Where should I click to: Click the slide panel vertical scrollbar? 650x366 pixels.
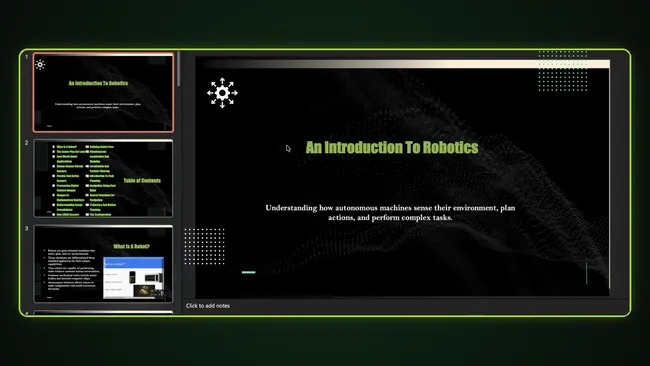[179, 69]
